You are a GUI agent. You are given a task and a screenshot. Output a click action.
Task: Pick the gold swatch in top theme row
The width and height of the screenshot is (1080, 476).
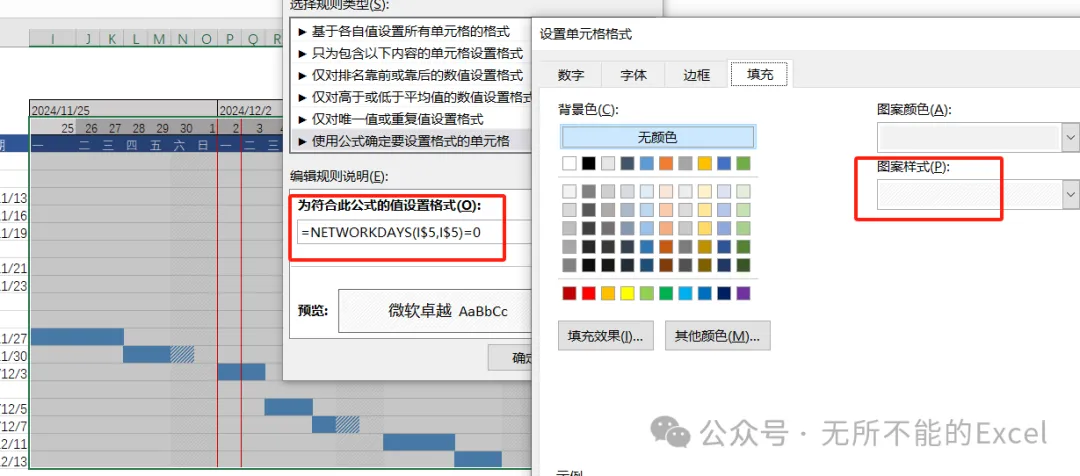(704, 163)
